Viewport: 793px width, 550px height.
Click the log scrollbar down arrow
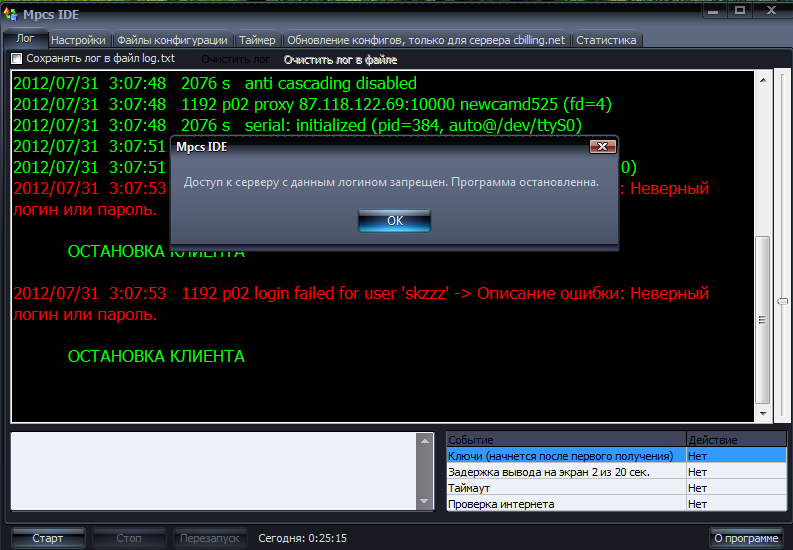tap(763, 414)
